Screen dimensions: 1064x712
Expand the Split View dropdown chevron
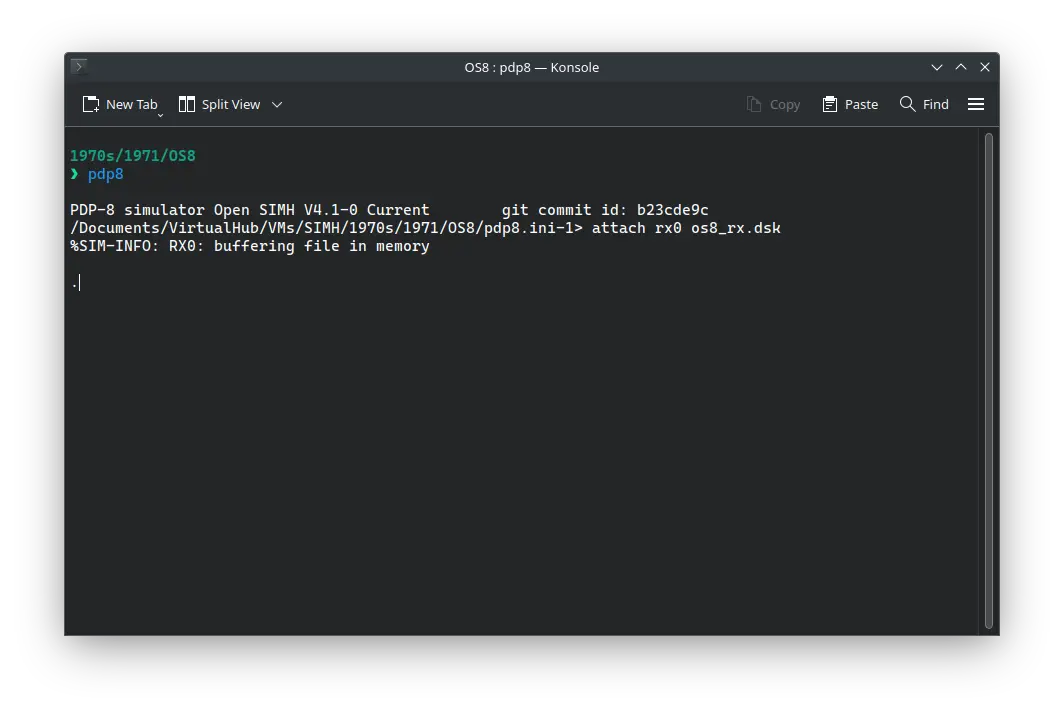[277, 104]
